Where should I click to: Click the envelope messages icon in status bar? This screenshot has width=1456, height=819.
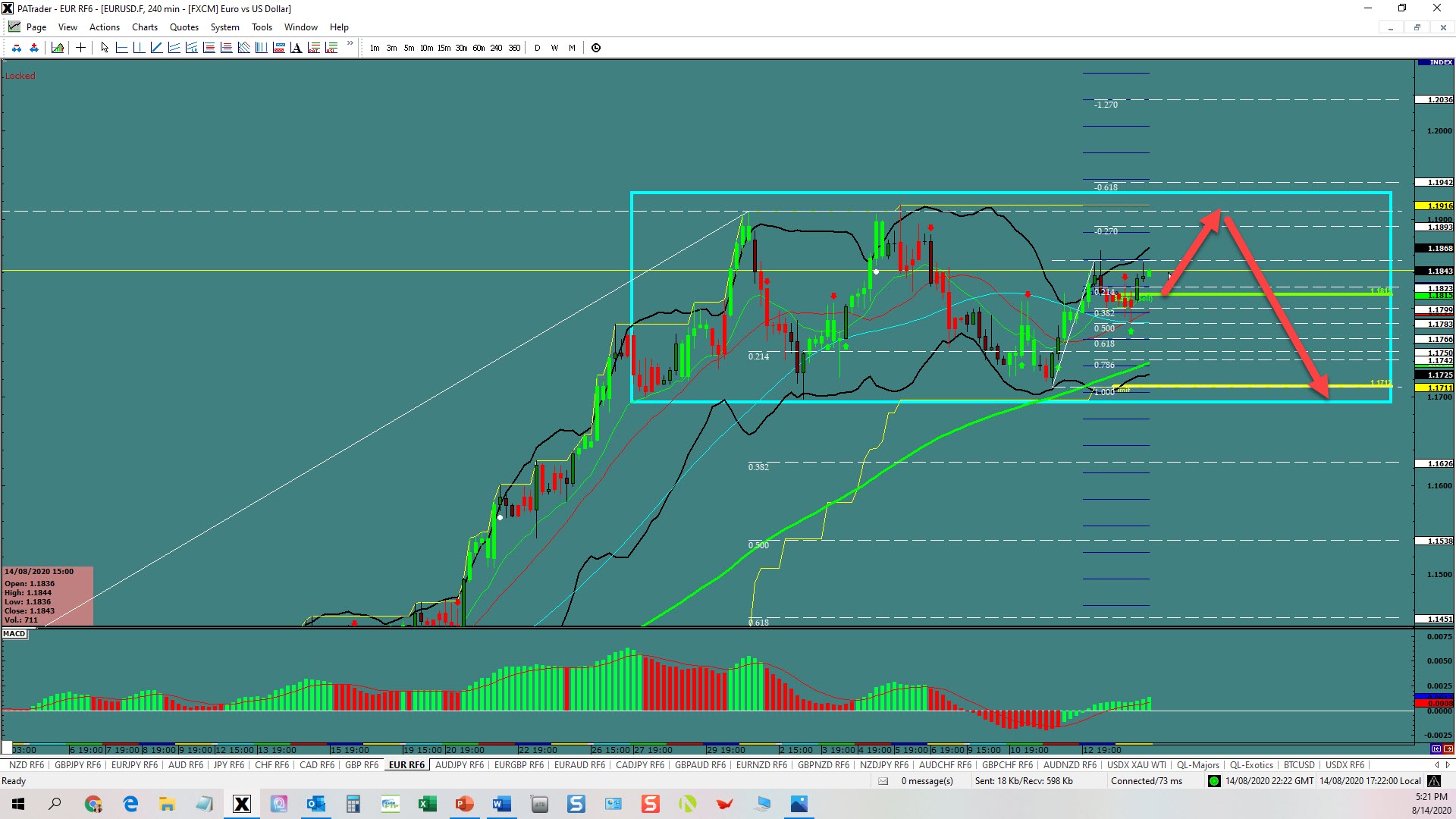(883, 781)
